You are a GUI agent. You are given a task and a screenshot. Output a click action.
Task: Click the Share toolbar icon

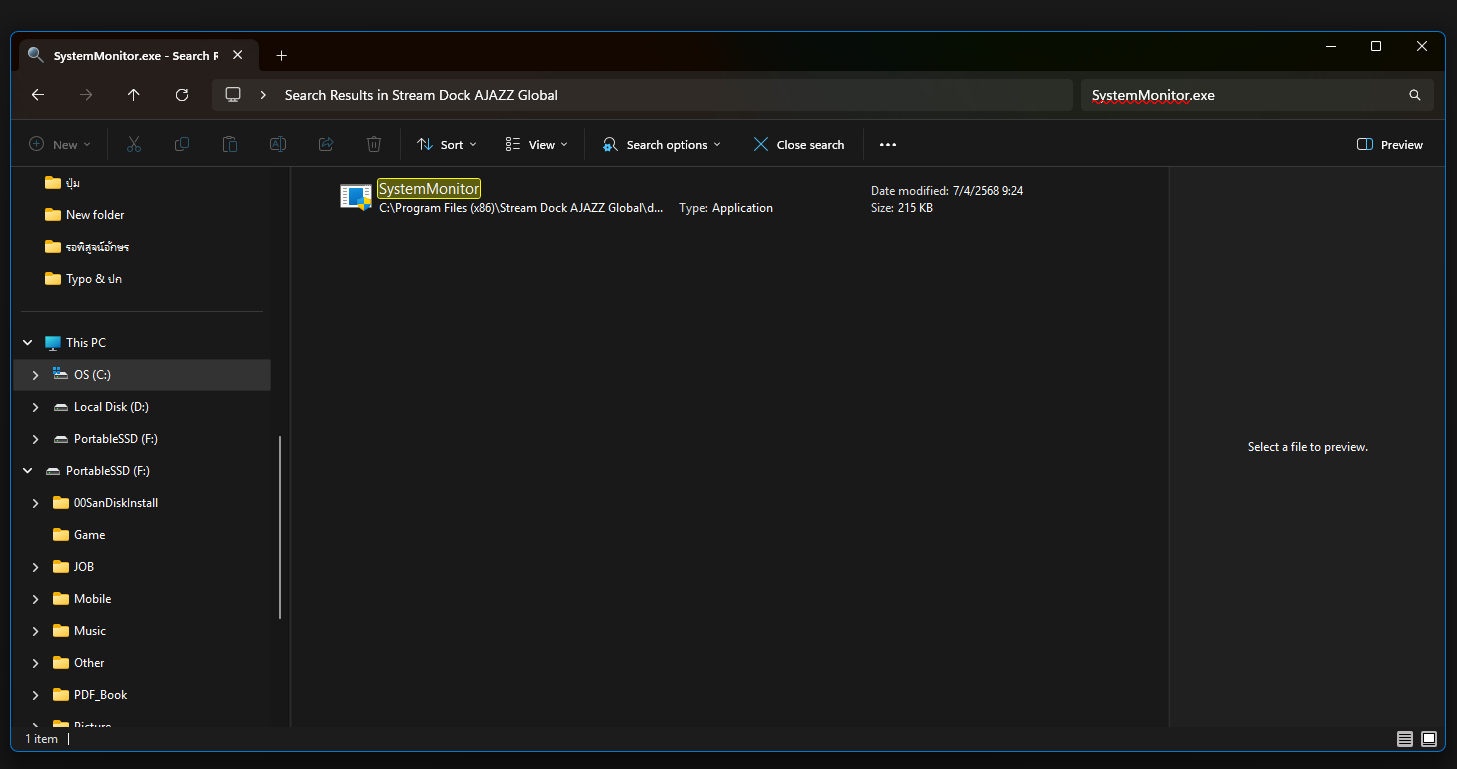[x=326, y=145]
